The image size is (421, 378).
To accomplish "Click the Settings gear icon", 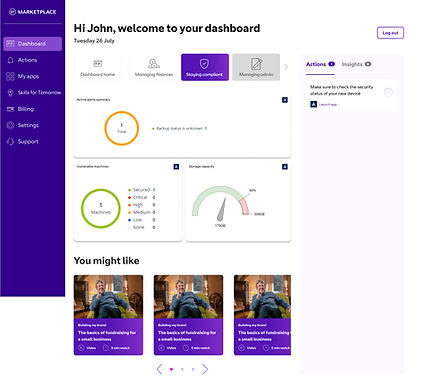I will (10, 125).
